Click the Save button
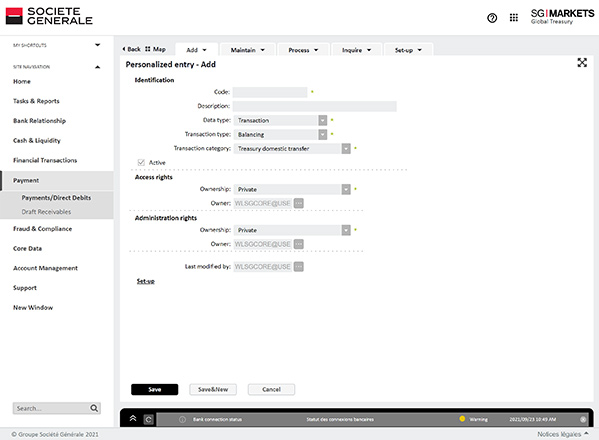599x440 pixels. point(155,390)
